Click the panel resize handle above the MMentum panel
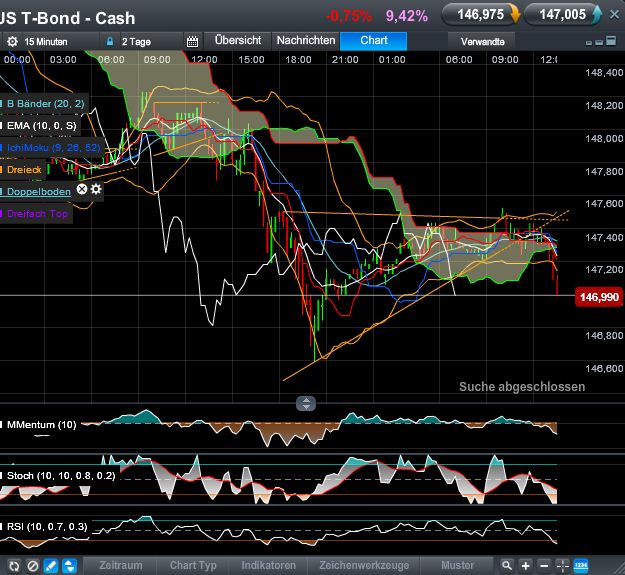Viewport: 625px width, 575px height. pos(306,403)
